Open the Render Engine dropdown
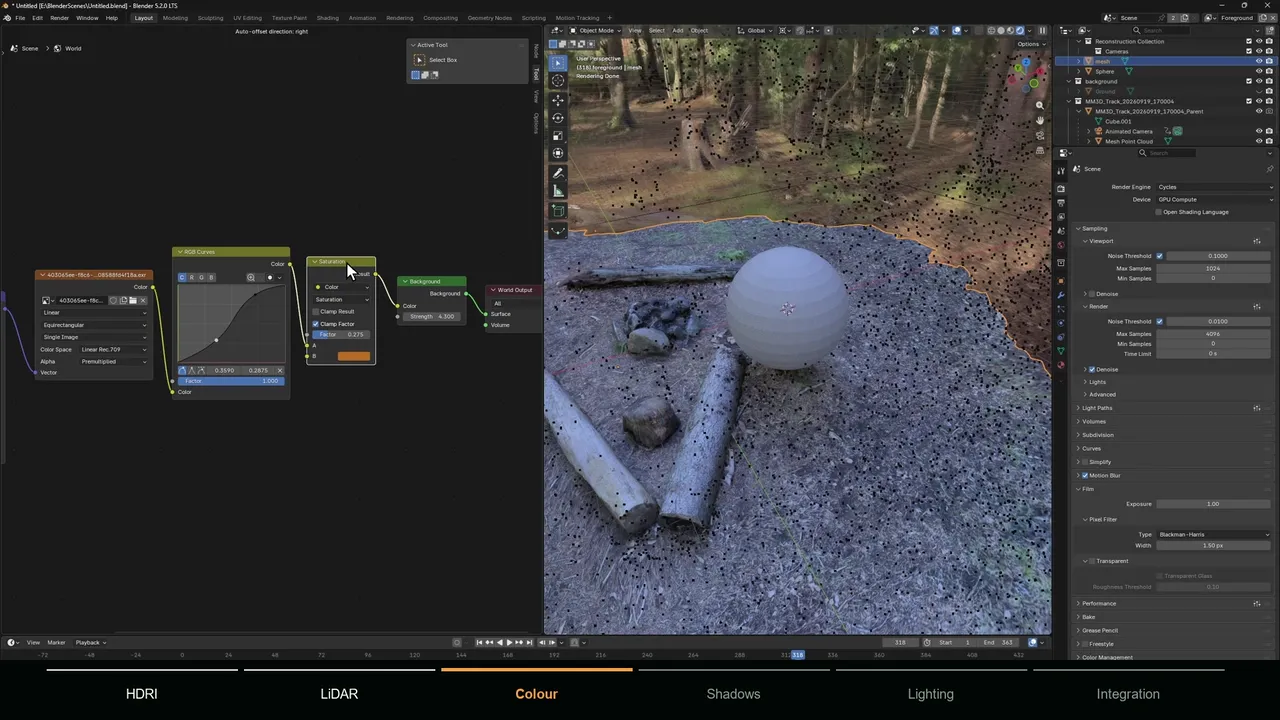Screen dimensions: 1280x720 tap(1214, 187)
